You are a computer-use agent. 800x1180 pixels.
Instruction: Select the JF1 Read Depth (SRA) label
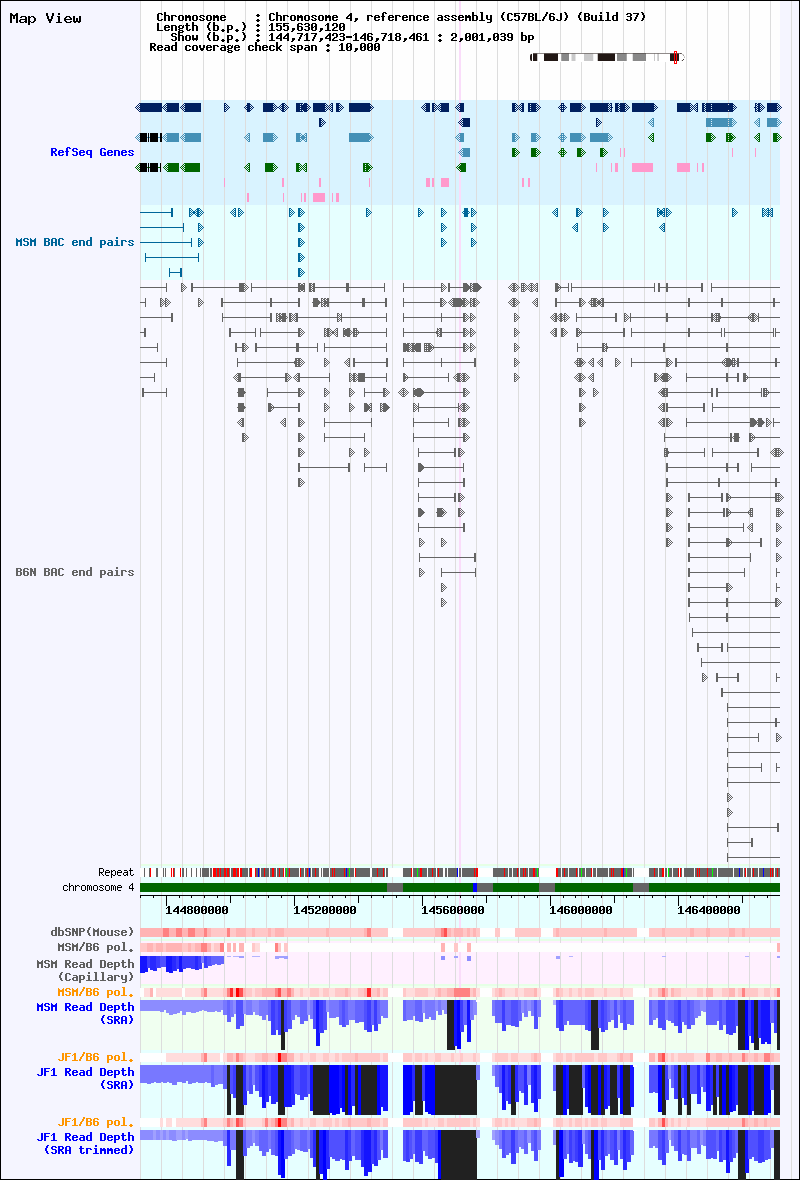coord(85,1078)
